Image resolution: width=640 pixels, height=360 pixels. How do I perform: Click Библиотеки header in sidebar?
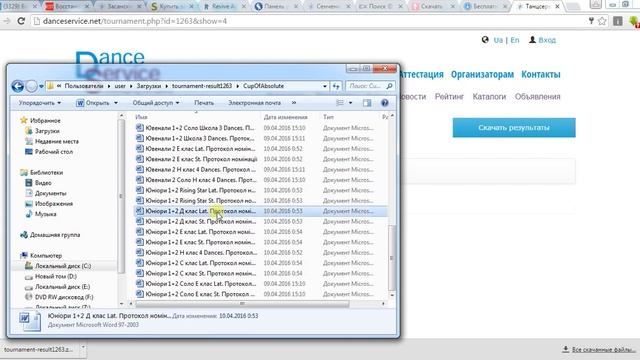46,172
